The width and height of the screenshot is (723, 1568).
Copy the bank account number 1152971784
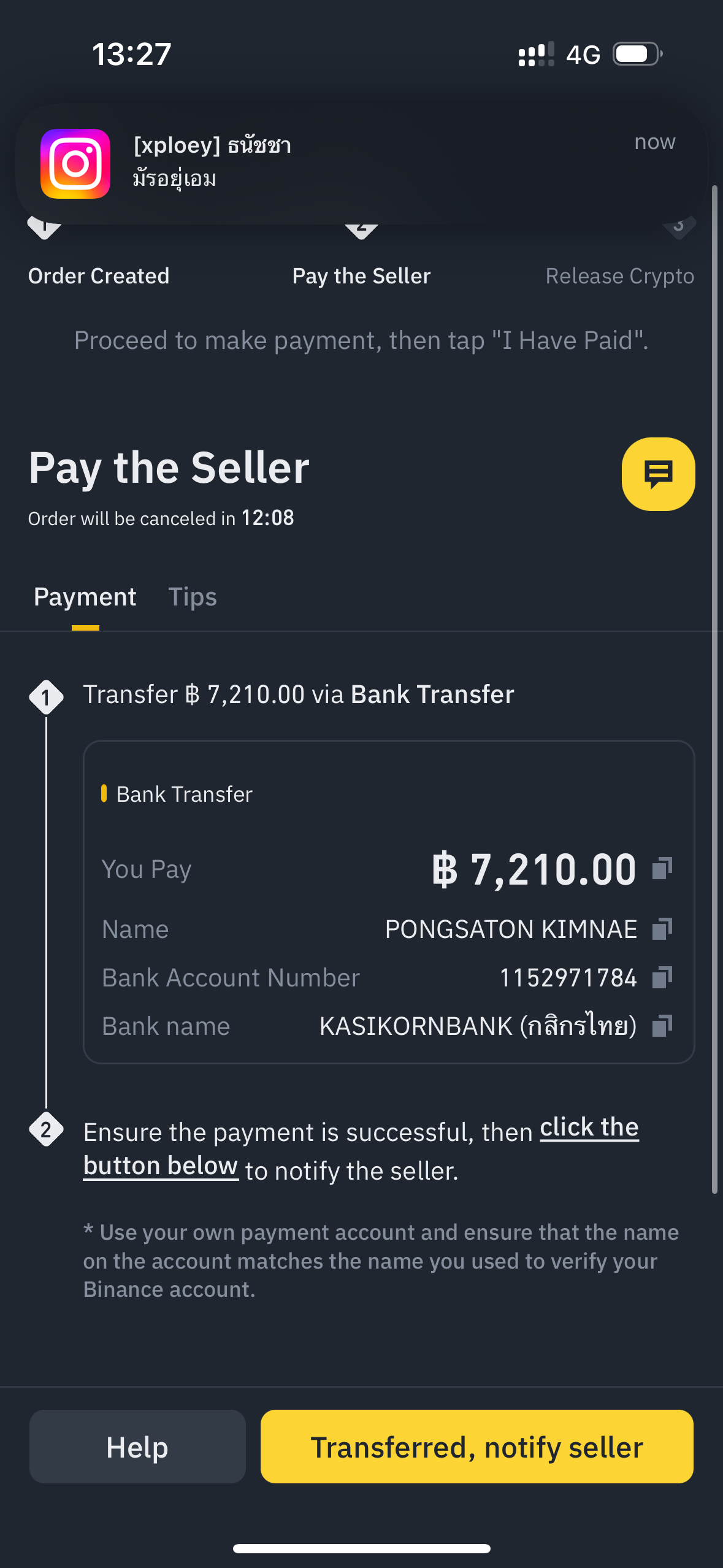tap(662, 977)
